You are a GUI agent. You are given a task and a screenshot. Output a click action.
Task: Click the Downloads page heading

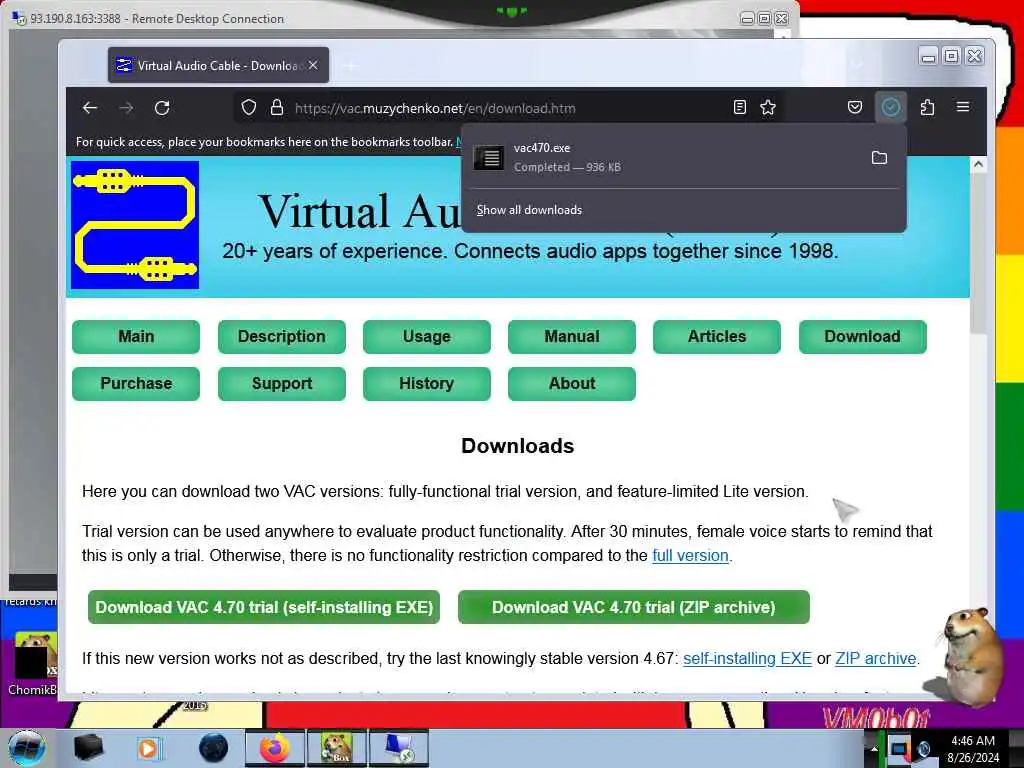518,446
